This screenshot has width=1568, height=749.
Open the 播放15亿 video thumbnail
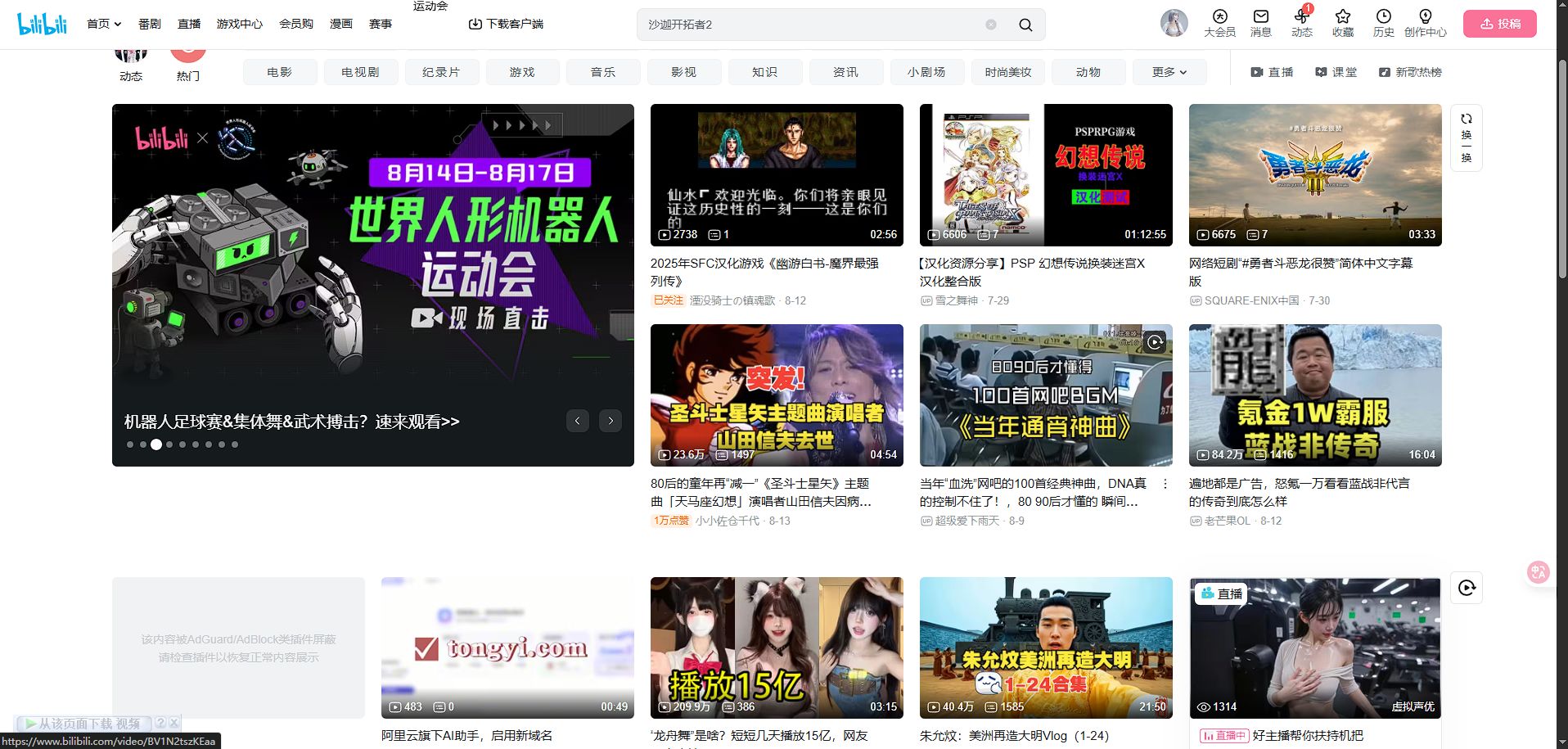coord(777,648)
